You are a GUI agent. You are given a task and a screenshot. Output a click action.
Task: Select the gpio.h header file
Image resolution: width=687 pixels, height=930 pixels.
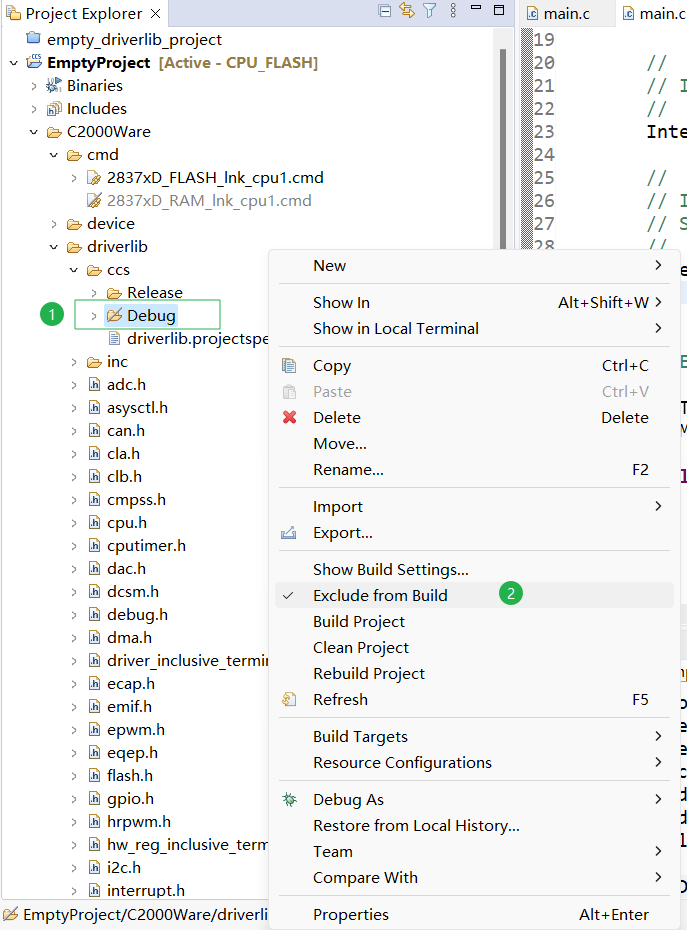point(130,799)
